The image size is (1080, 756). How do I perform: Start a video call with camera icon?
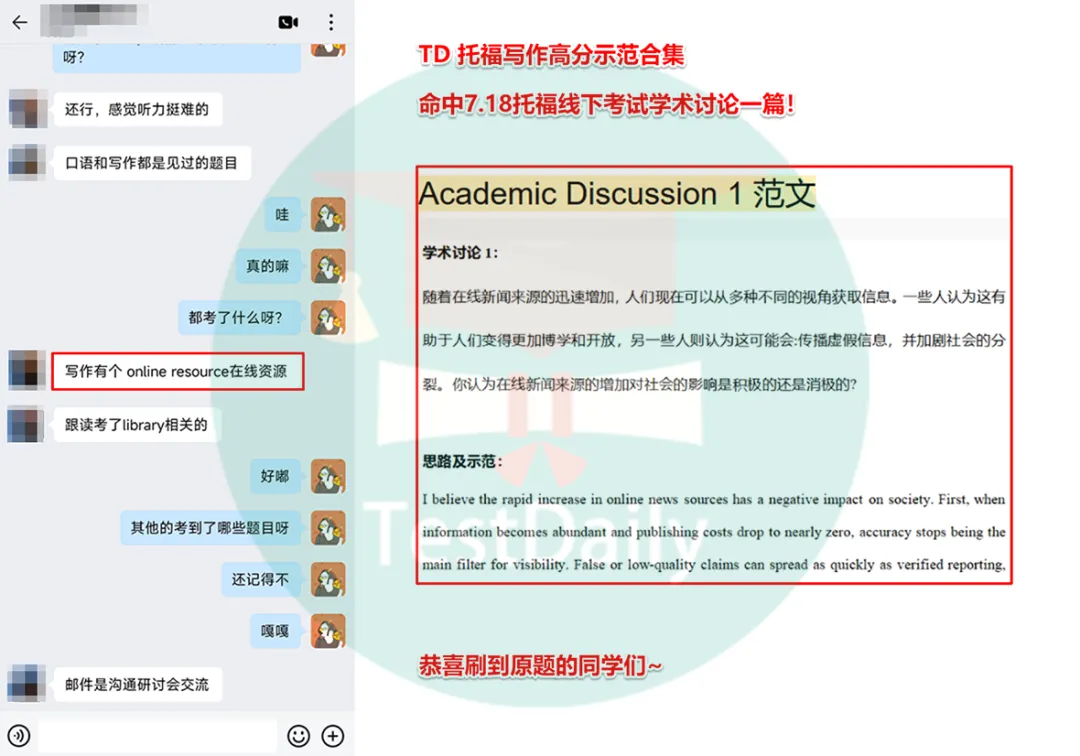(x=288, y=22)
